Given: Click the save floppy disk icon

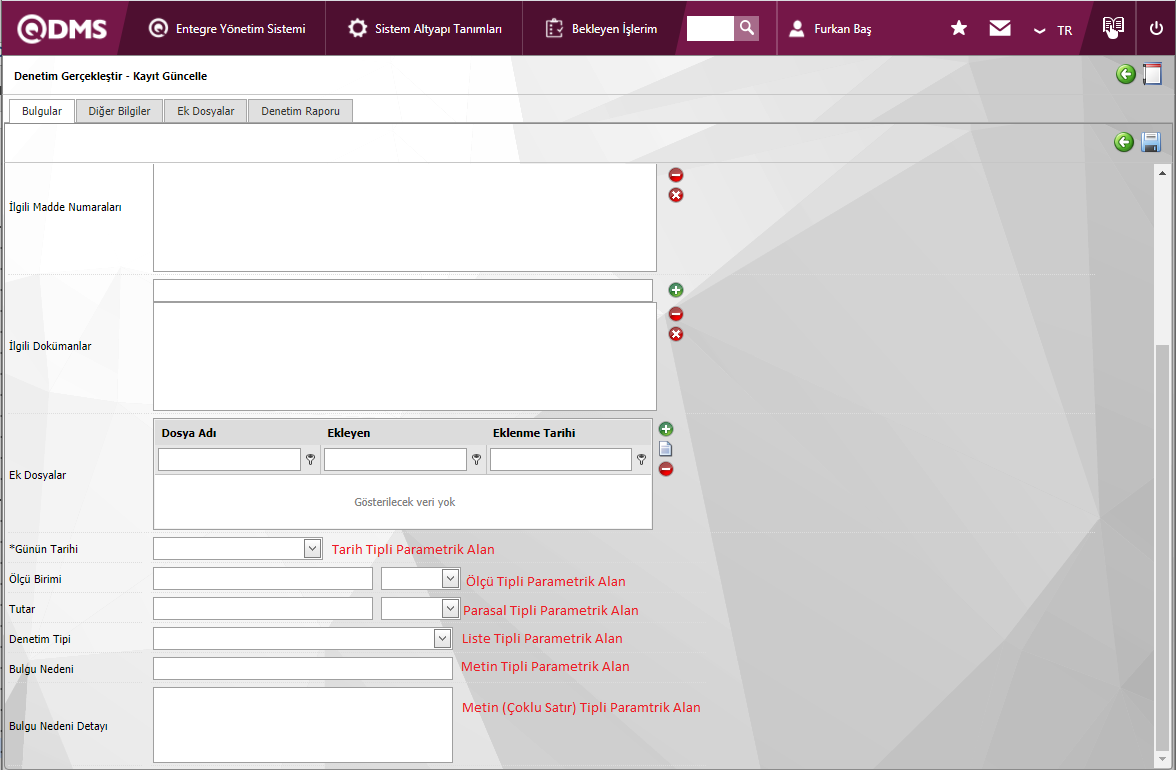Looking at the screenshot, I should [1150, 142].
